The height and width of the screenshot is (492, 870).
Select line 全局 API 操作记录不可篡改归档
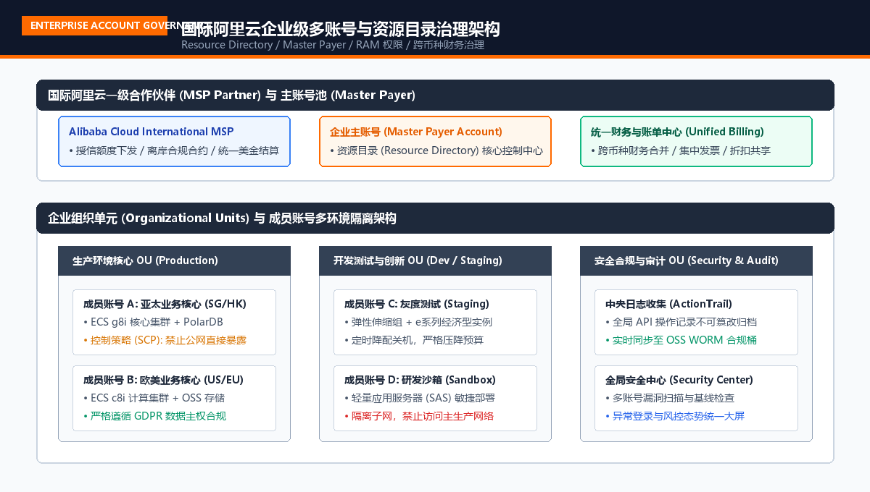[681, 322]
